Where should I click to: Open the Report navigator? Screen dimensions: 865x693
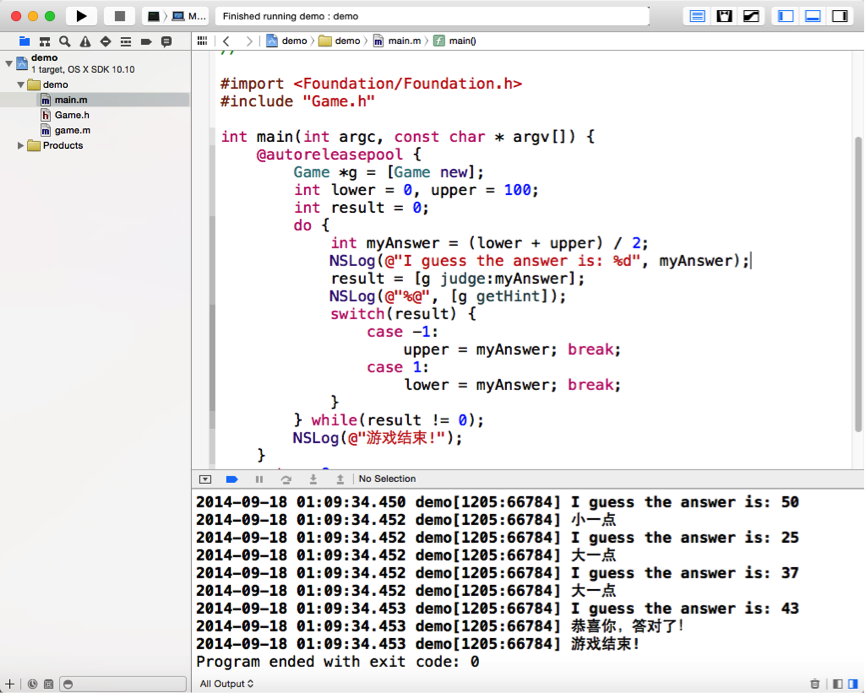click(166, 41)
